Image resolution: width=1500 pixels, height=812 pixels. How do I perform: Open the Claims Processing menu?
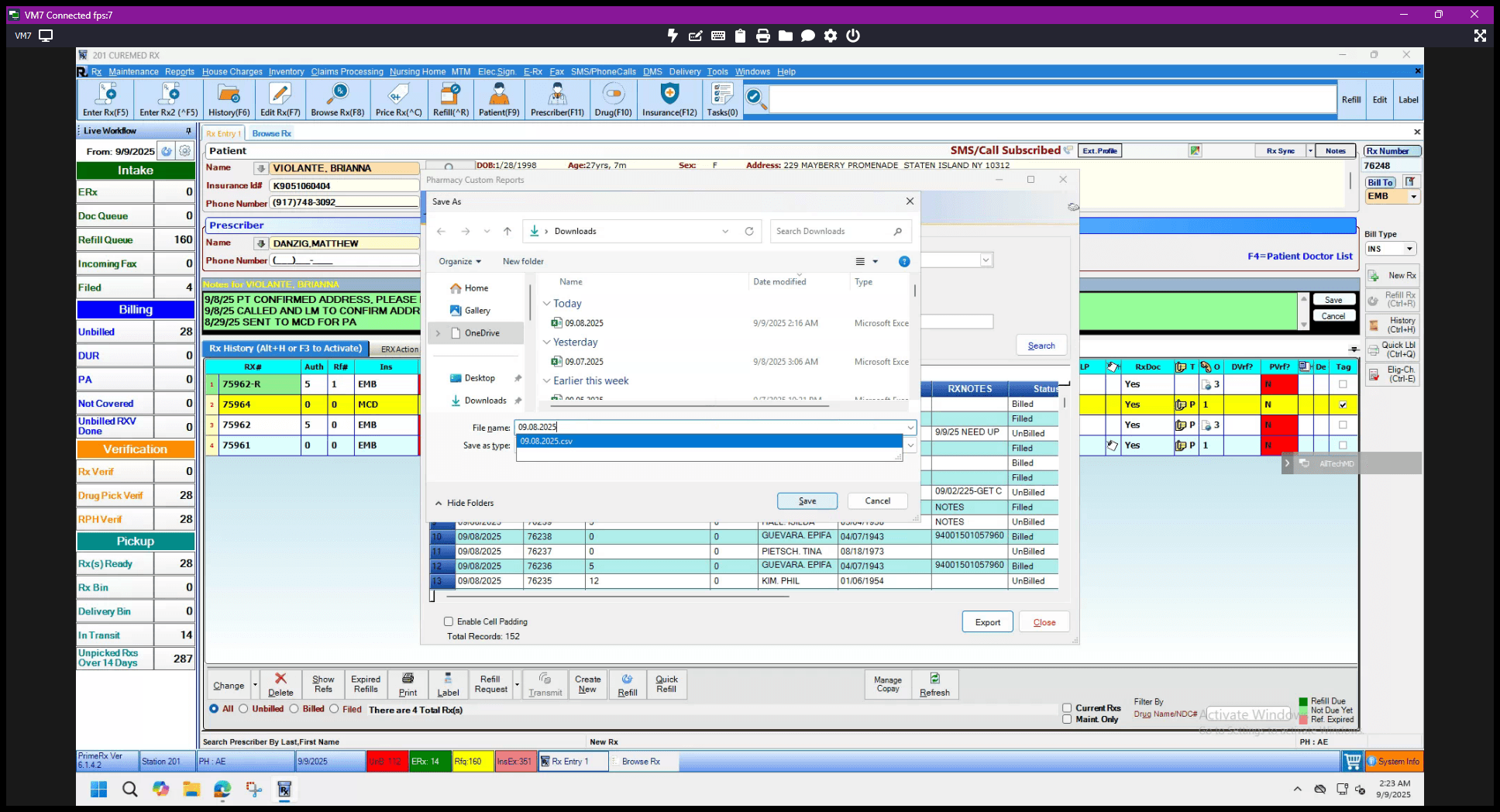tap(347, 71)
